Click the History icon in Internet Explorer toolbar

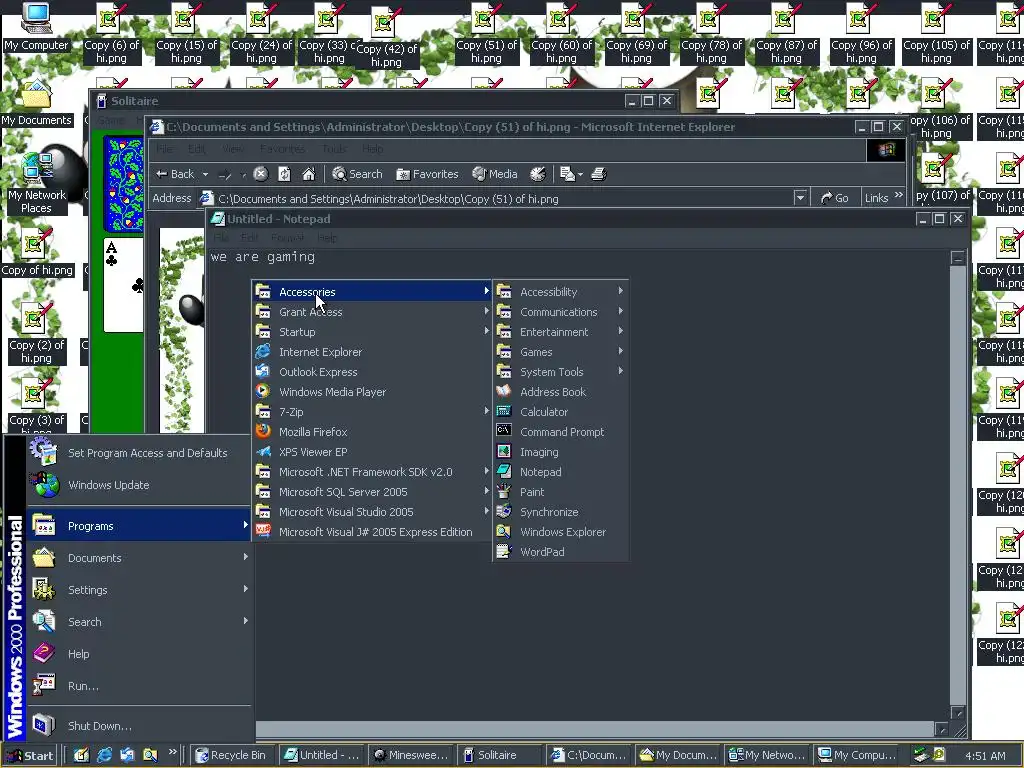pyautogui.click(x=537, y=174)
